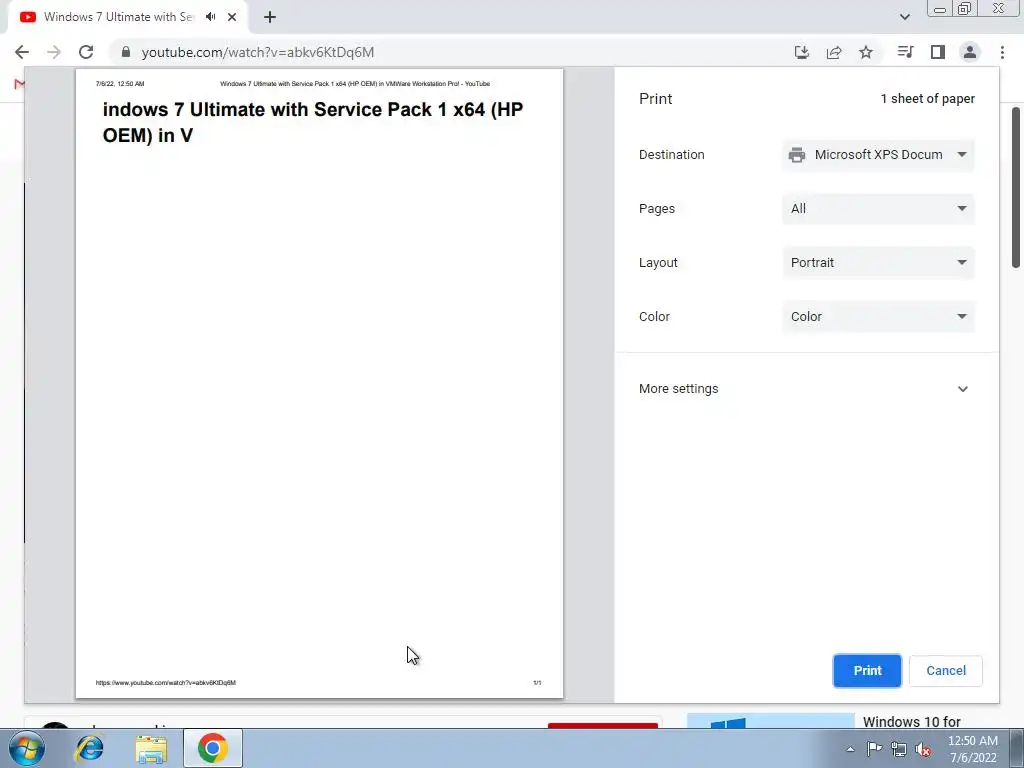Click the print preview page
The height and width of the screenshot is (768, 1024).
[x=319, y=383]
